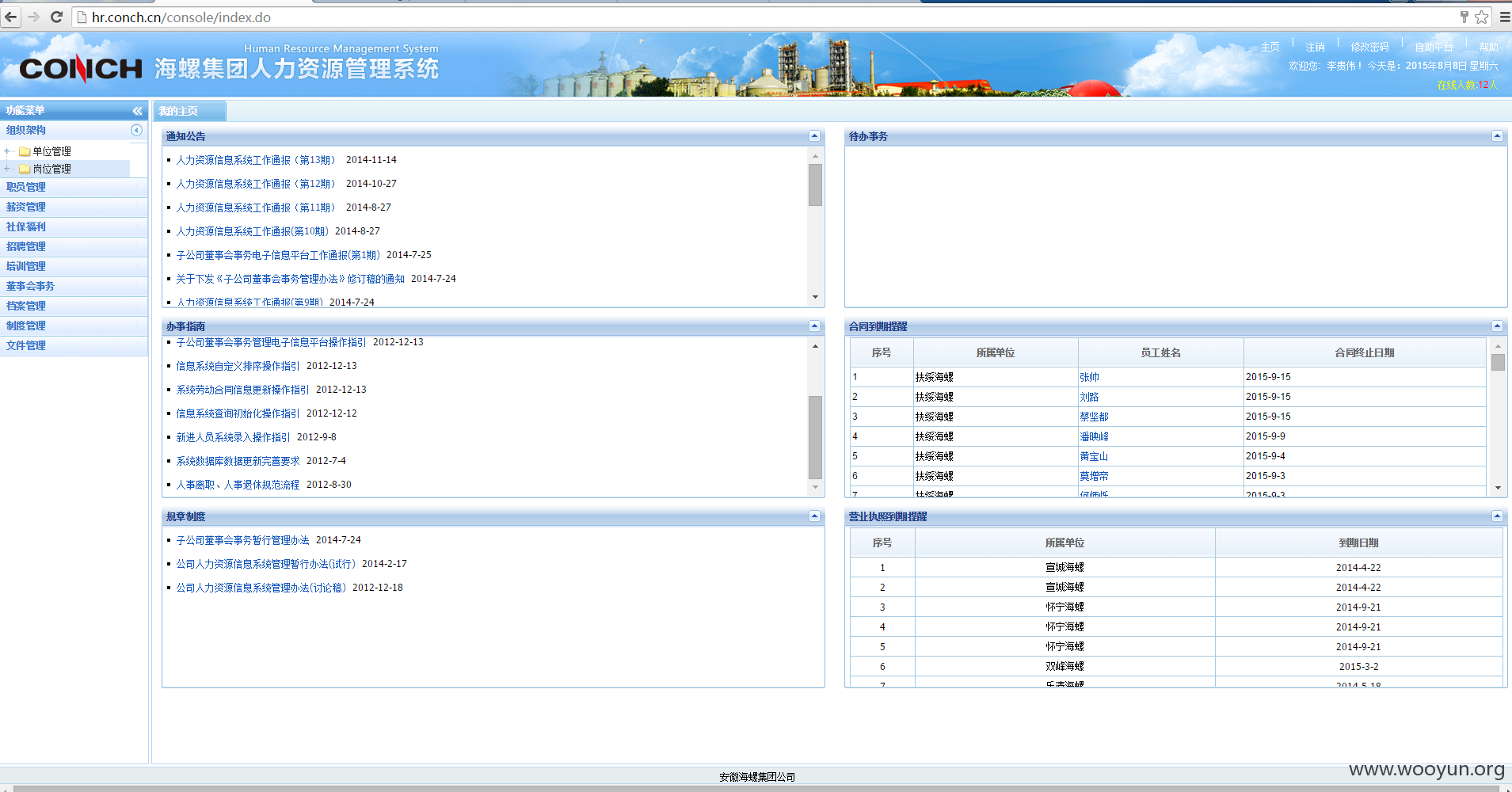Open the 档案管理 menu
The height and width of the screenshot is (792, 1512).
(x=74, y=306)
